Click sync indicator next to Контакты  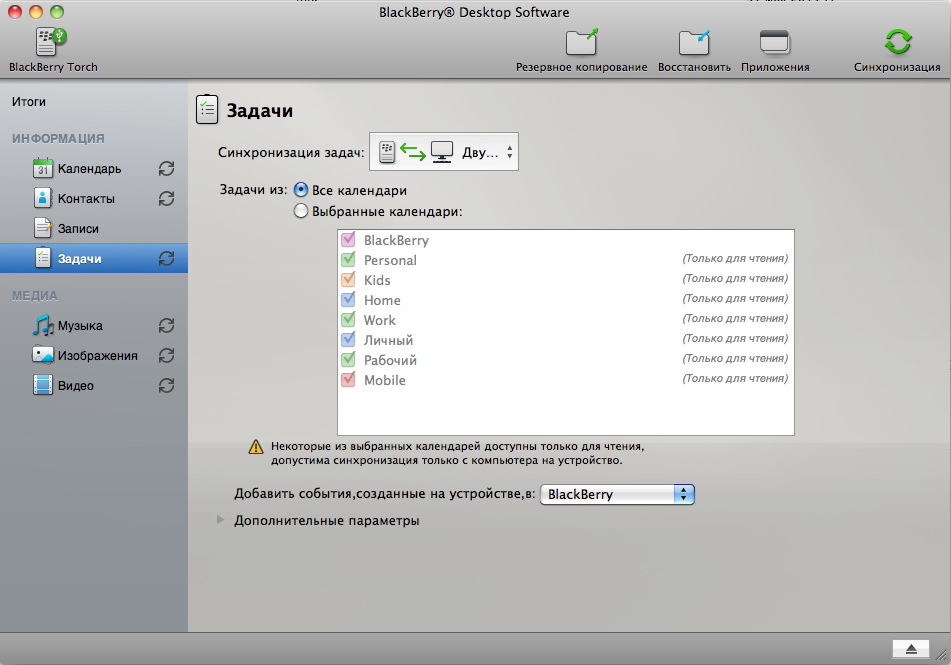point(166,198)
